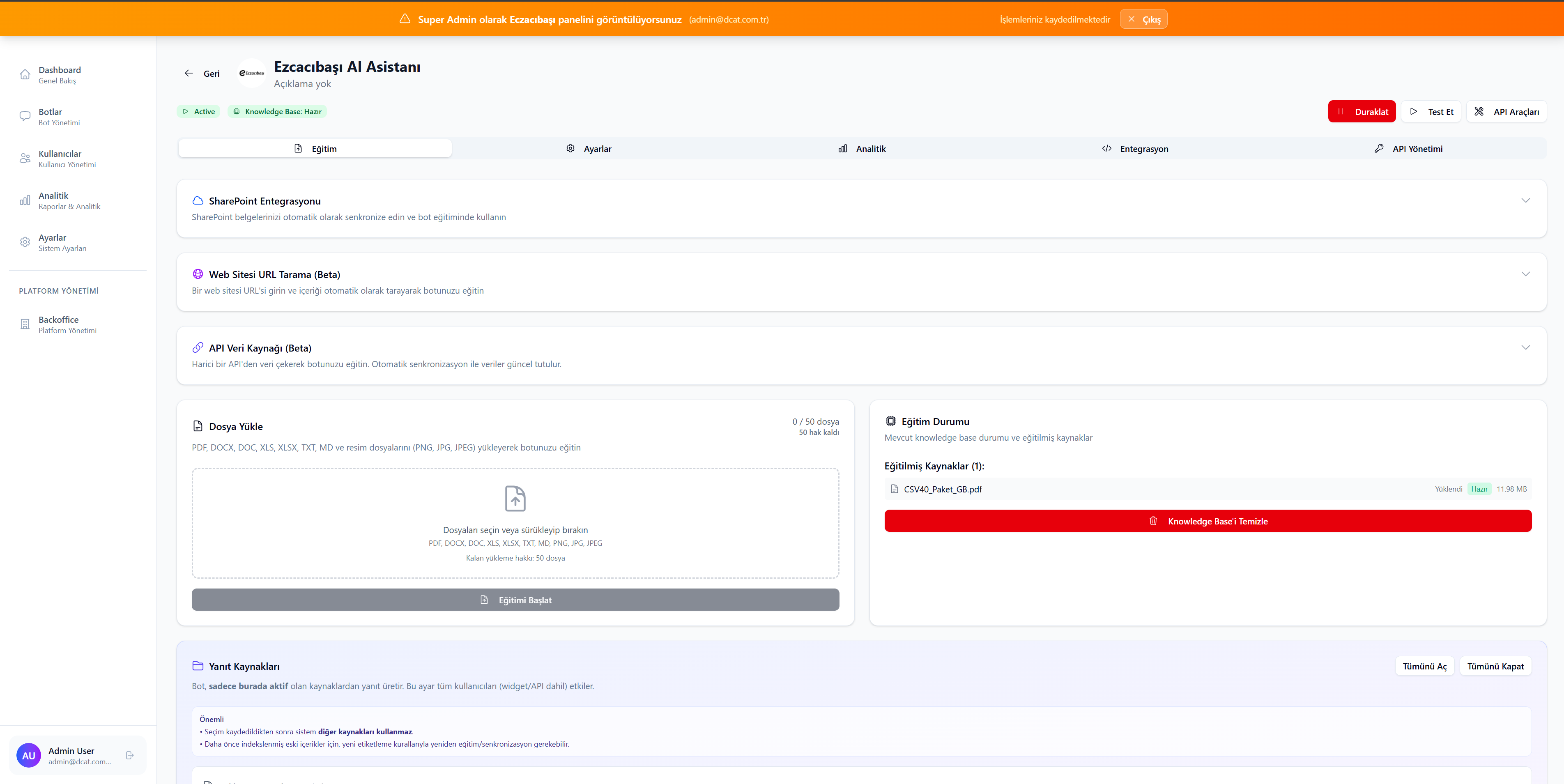Open Kullanıcılar Kullanıcı Yönetimi in sidebar
This screenshot has width=1564, height=784.
pos(78,159)
